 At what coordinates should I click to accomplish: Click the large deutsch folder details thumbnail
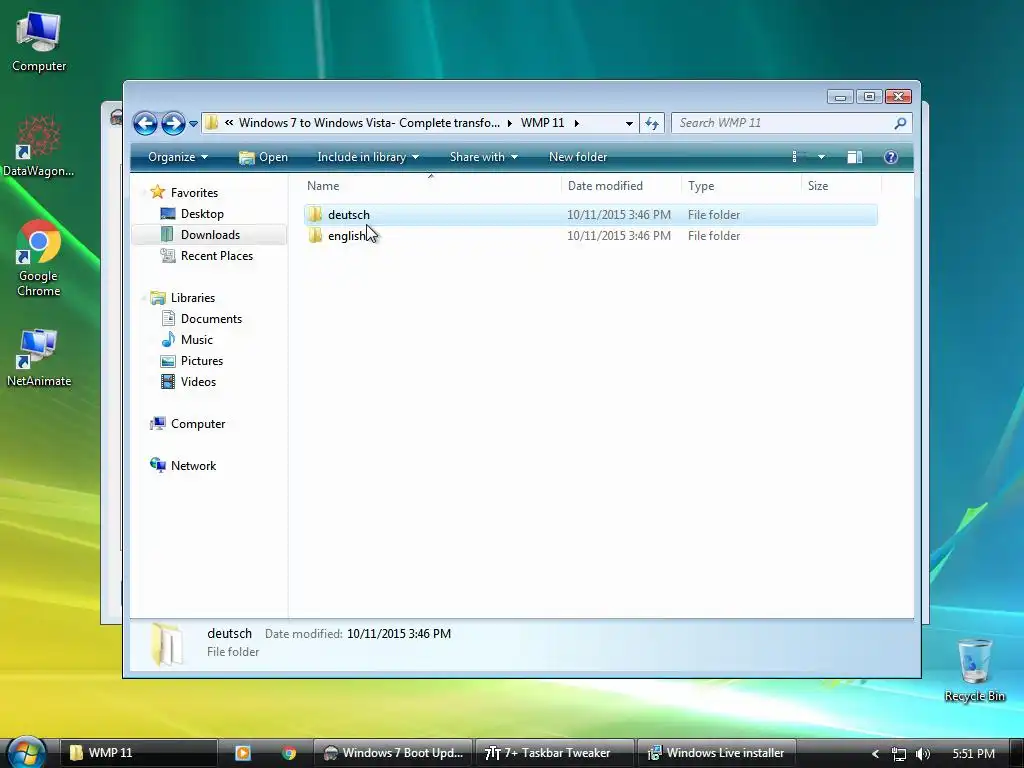pyautogui.click(x=166, y=644)
